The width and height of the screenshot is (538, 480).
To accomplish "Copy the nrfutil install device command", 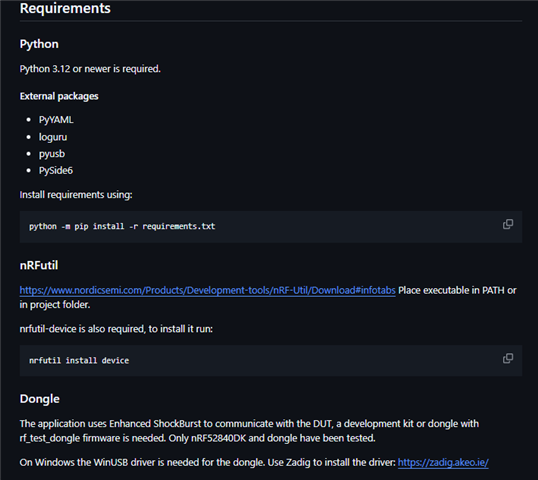I will coord(508,359).
